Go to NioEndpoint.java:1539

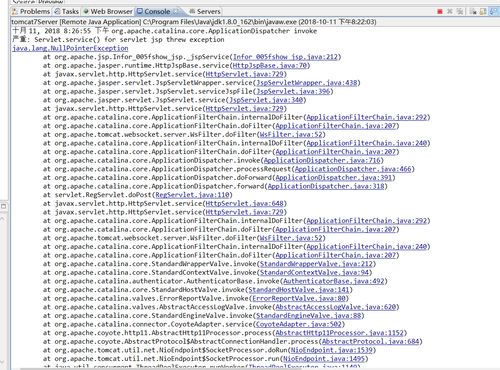[332, 350]
